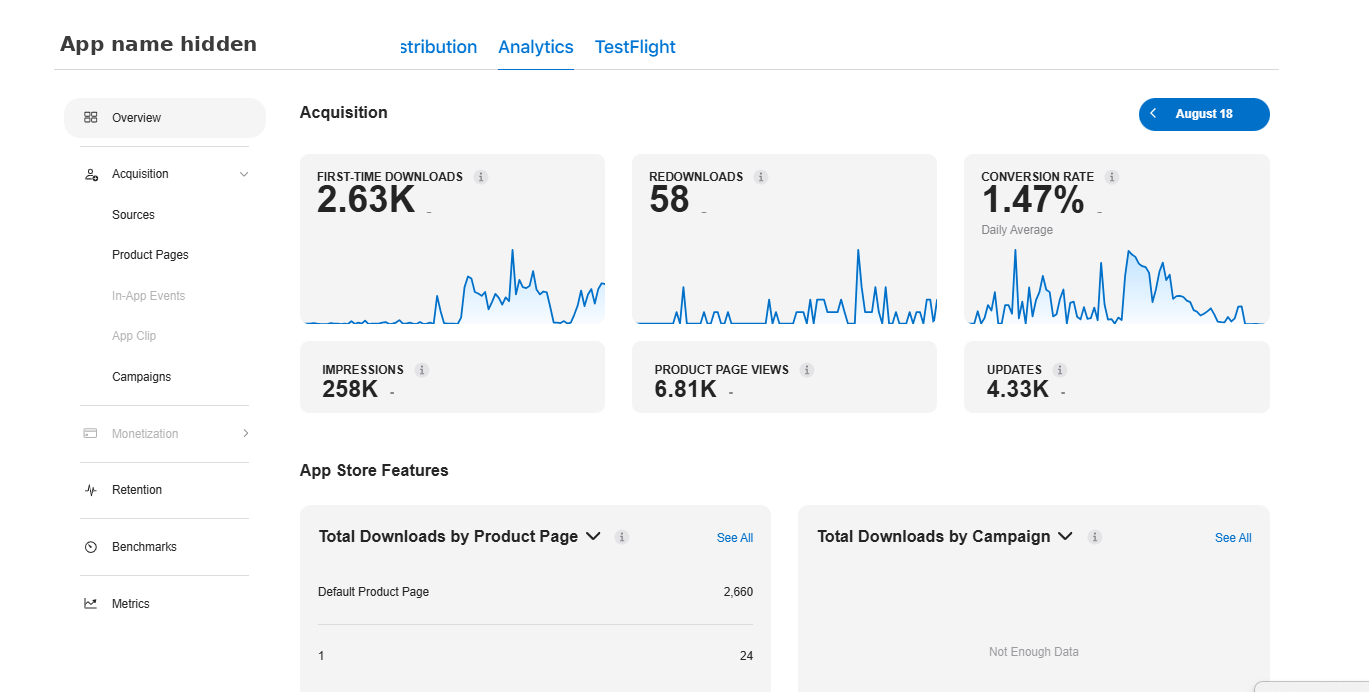Screen dimensions: 1369x692
Task: Click the Daily Average label
Action: pos(1017,230)
